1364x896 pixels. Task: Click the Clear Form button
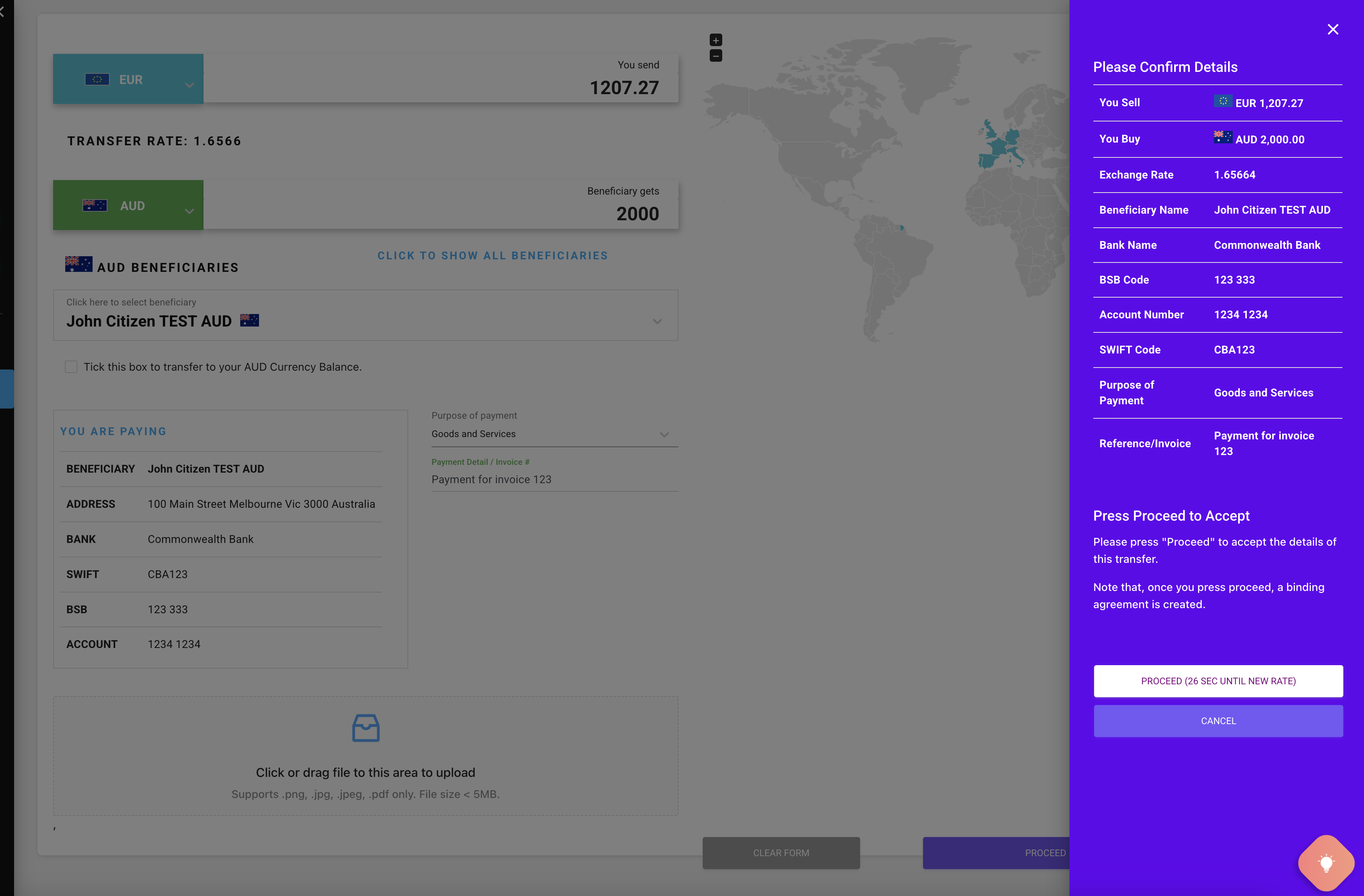[x=780, y=852]
